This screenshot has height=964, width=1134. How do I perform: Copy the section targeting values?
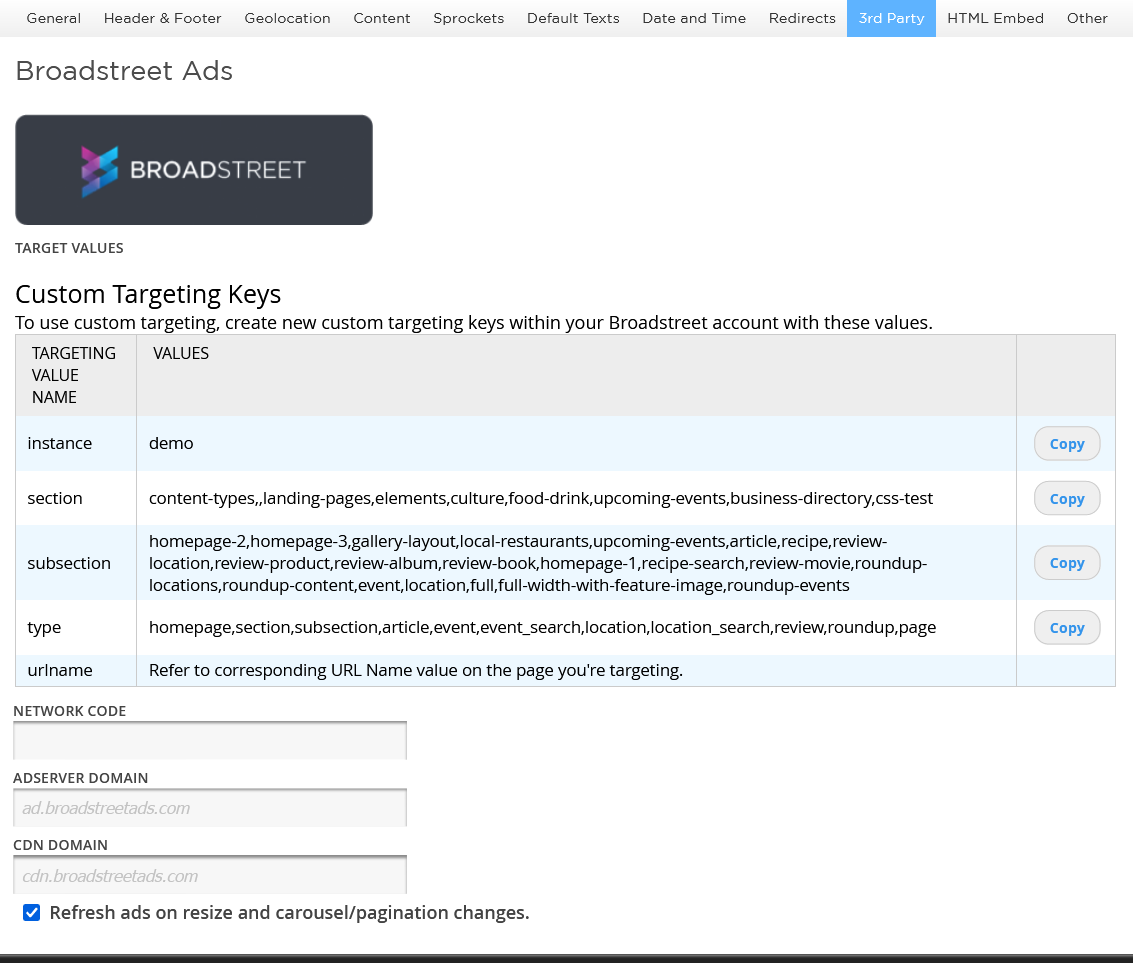pyautogui.click(x=1067, y=498)
